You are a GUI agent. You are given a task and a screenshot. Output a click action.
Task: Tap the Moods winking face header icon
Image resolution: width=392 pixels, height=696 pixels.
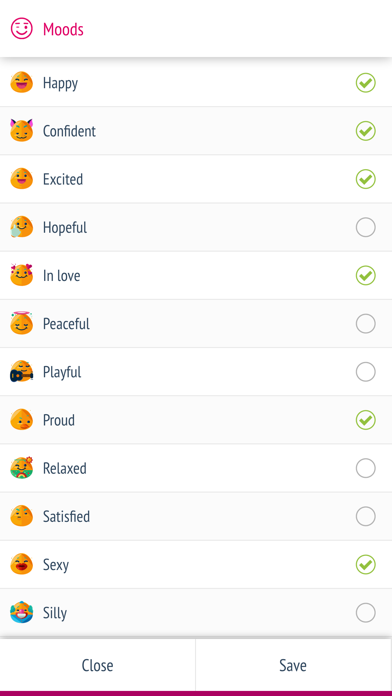point(22,29)
